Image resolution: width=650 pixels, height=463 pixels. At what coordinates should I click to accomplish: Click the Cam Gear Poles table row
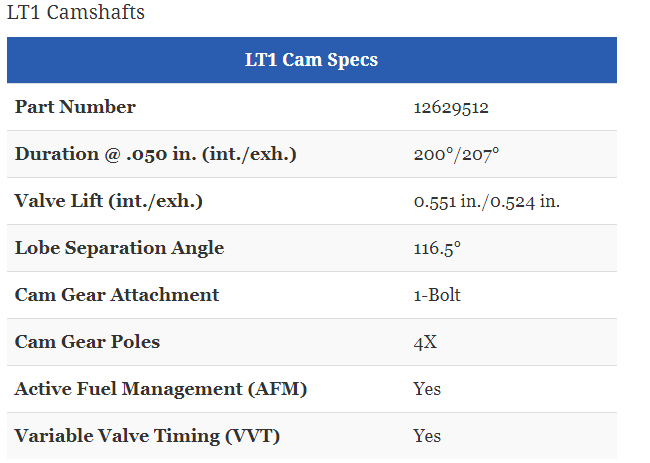tap(312, 342)
